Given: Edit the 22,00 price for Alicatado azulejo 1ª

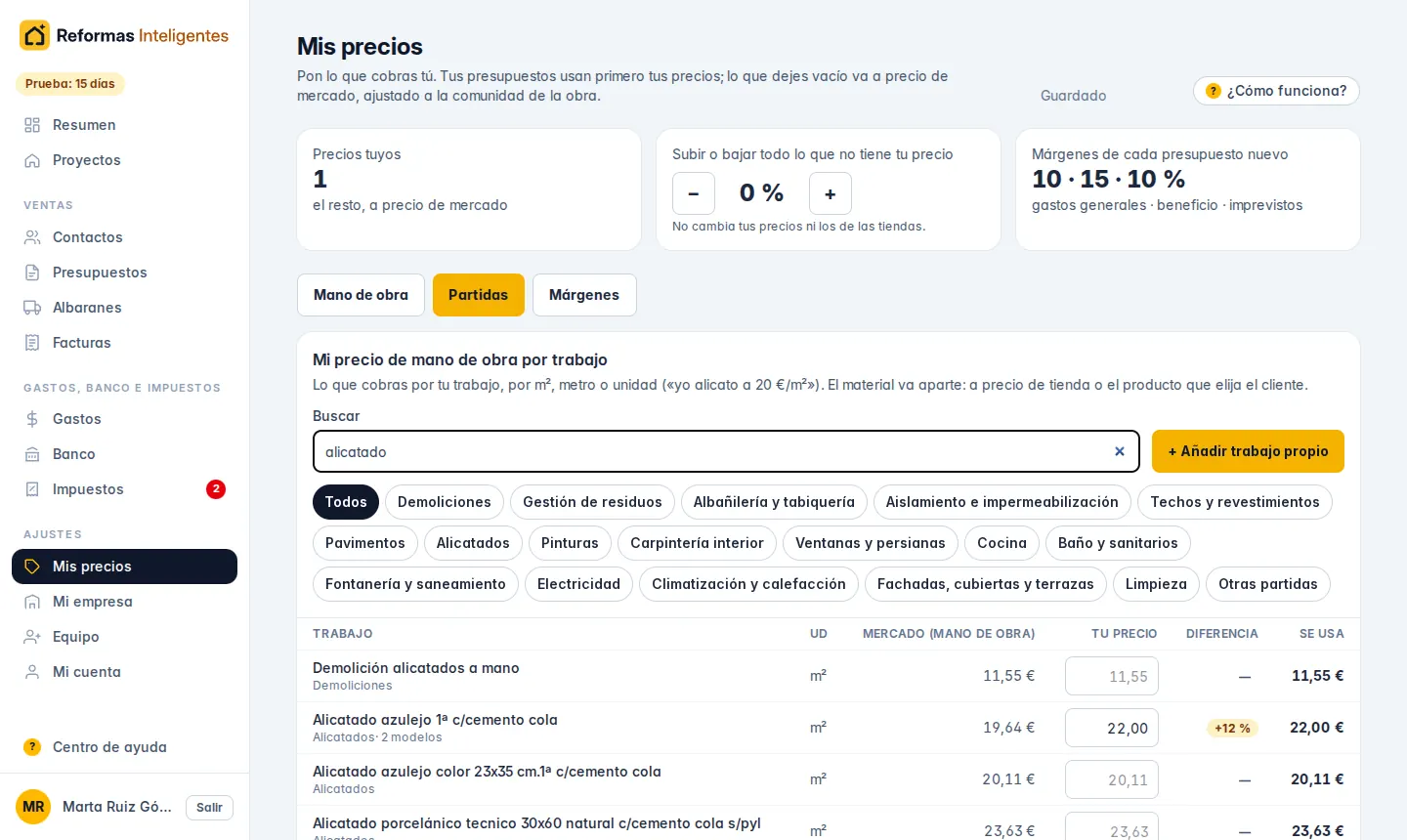Looking at the screenshot, I should 1112,728.
